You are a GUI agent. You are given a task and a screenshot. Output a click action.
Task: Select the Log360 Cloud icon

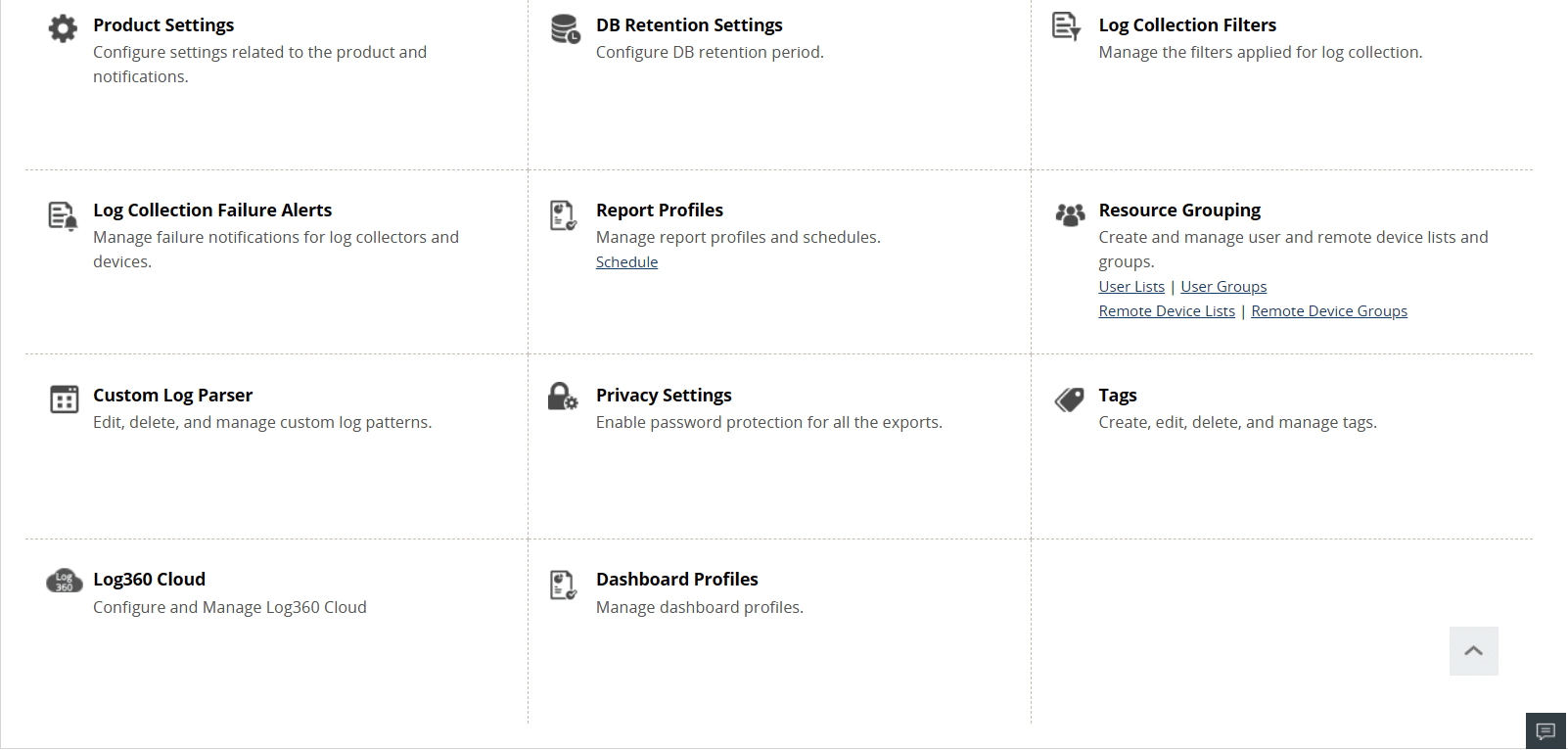tap(63, 580)
